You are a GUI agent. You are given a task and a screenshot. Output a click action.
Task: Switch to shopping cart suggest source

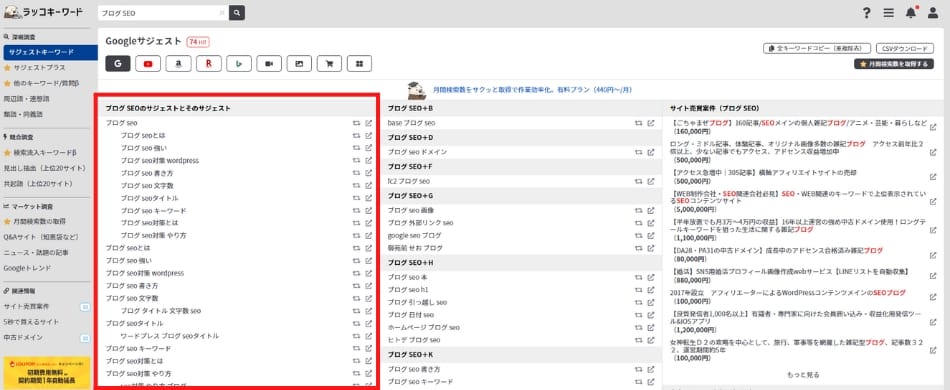[330, 64]
